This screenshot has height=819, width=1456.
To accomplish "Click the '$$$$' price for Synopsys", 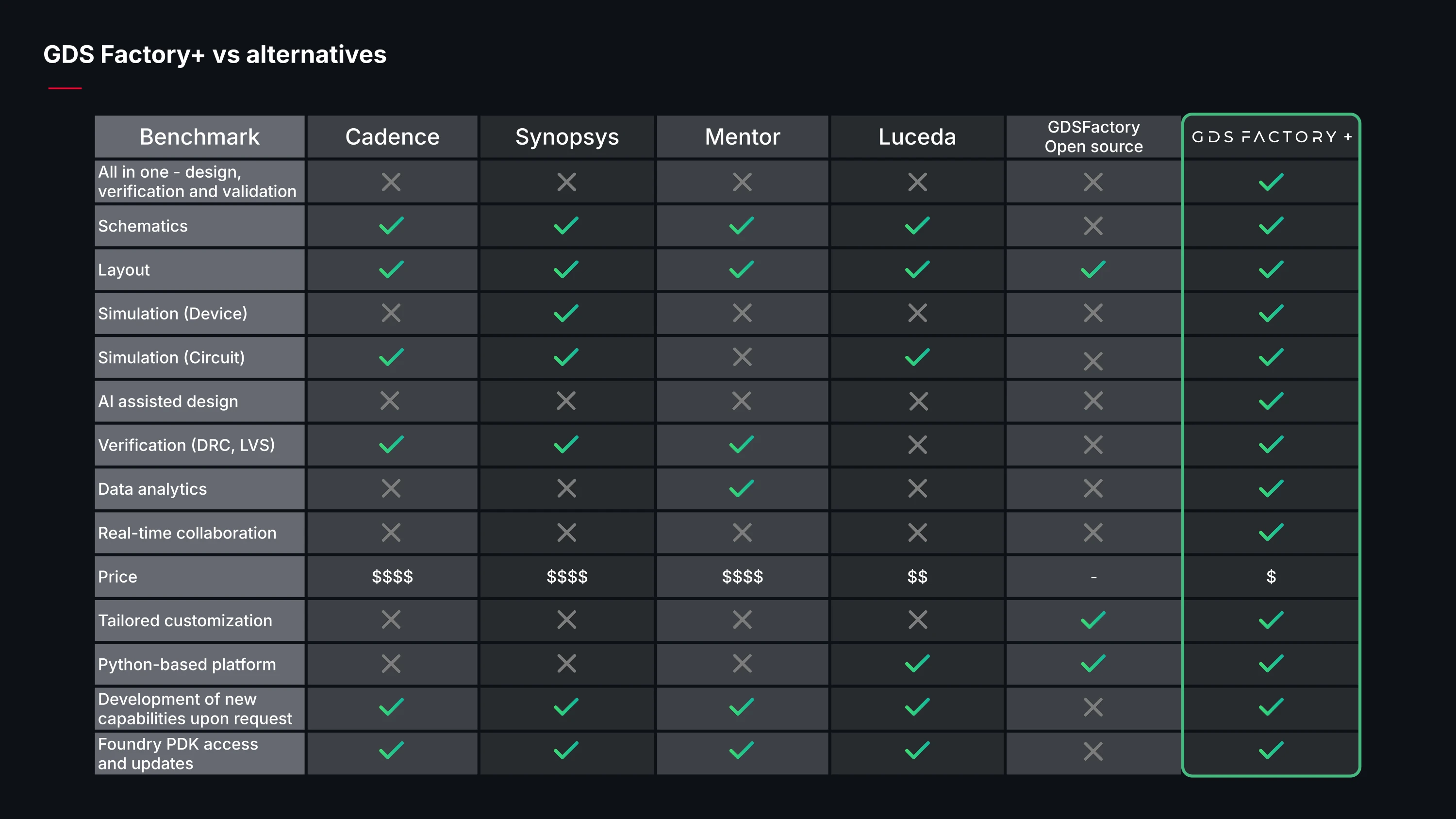I will click(567, 577).
